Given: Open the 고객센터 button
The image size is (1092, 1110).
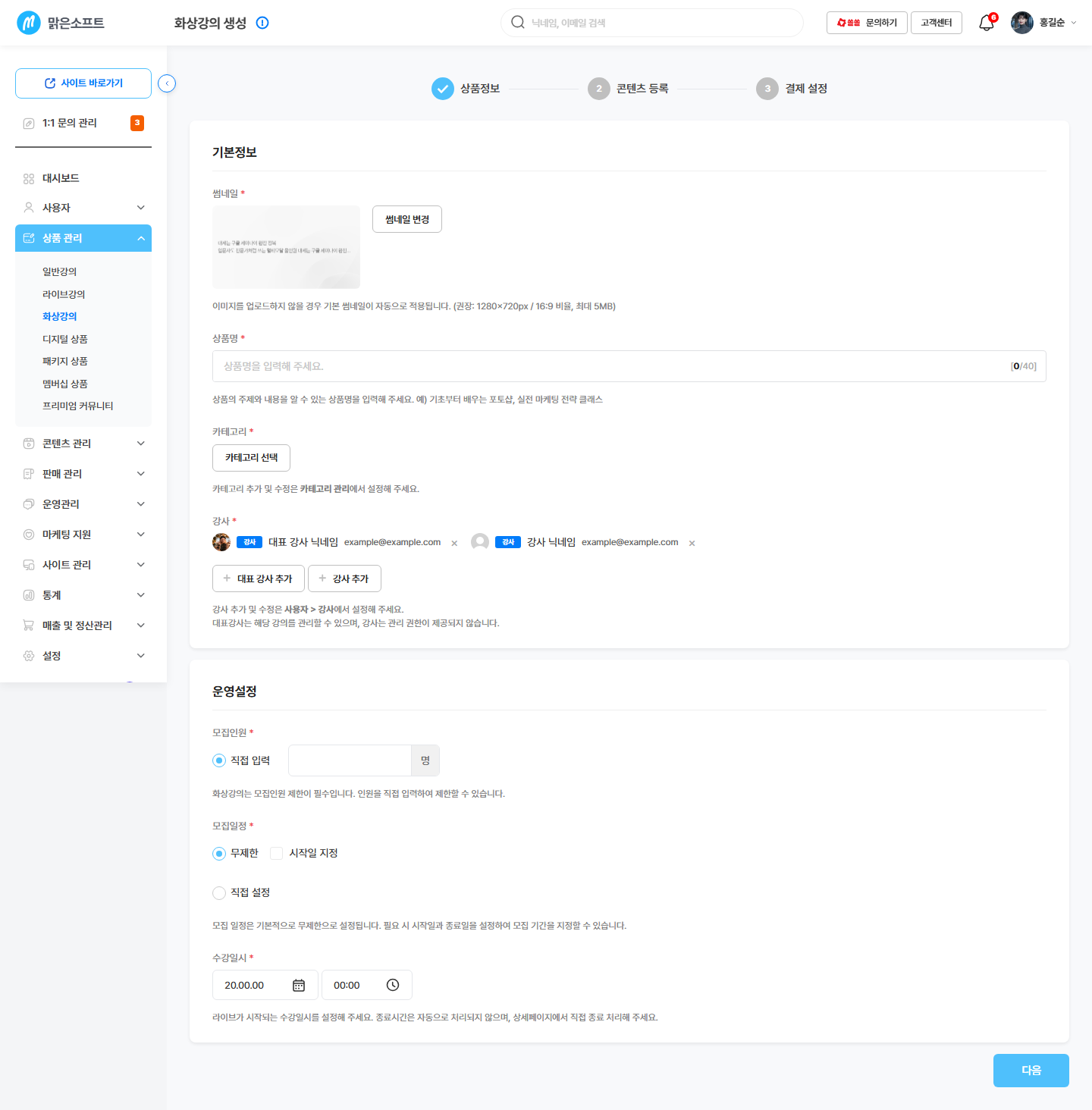Looking at the screenshot, I should (937, 23).
